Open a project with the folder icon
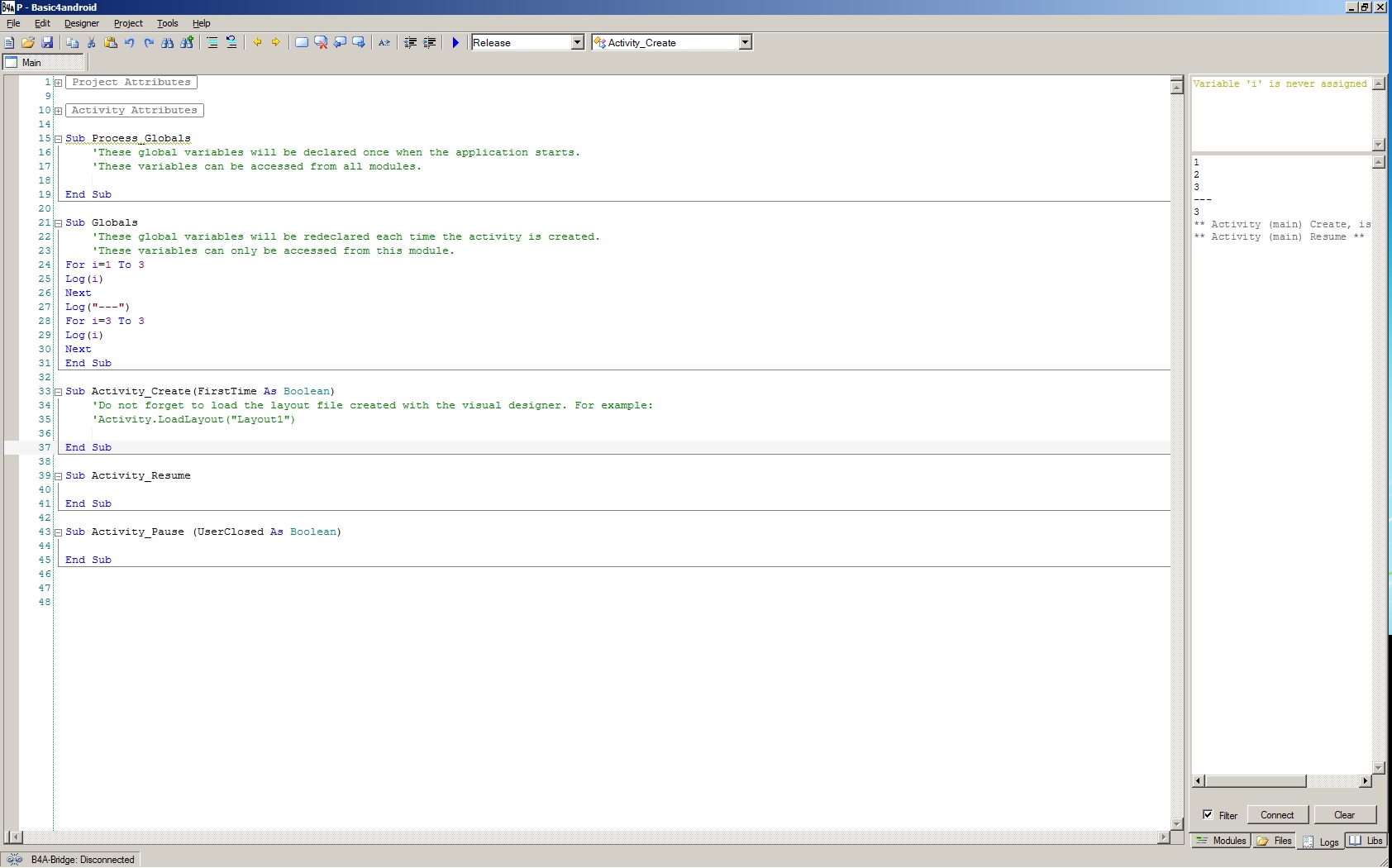The image size is (1392, 868). pos(28,42)
